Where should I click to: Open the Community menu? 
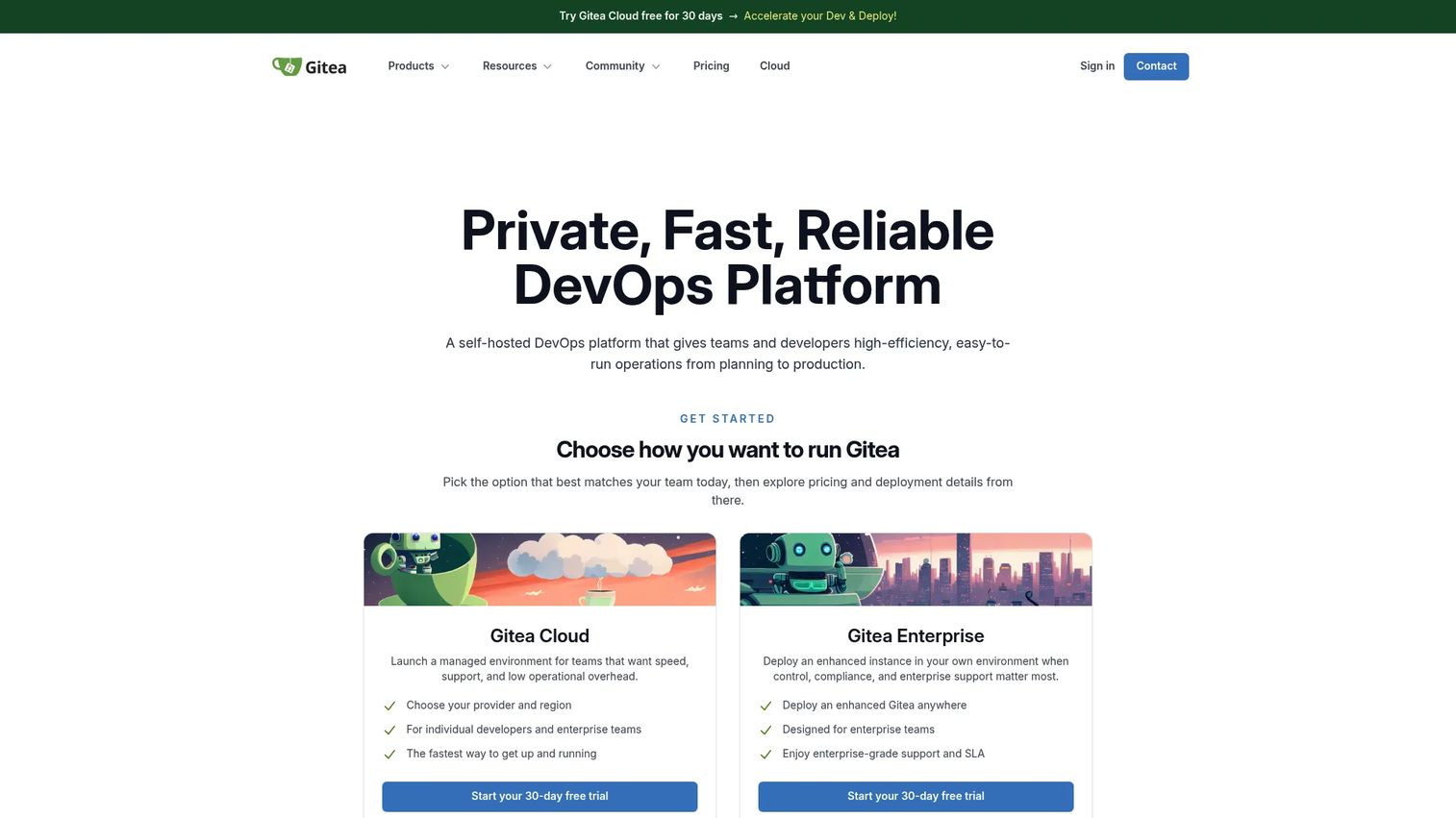pos(623,66)
